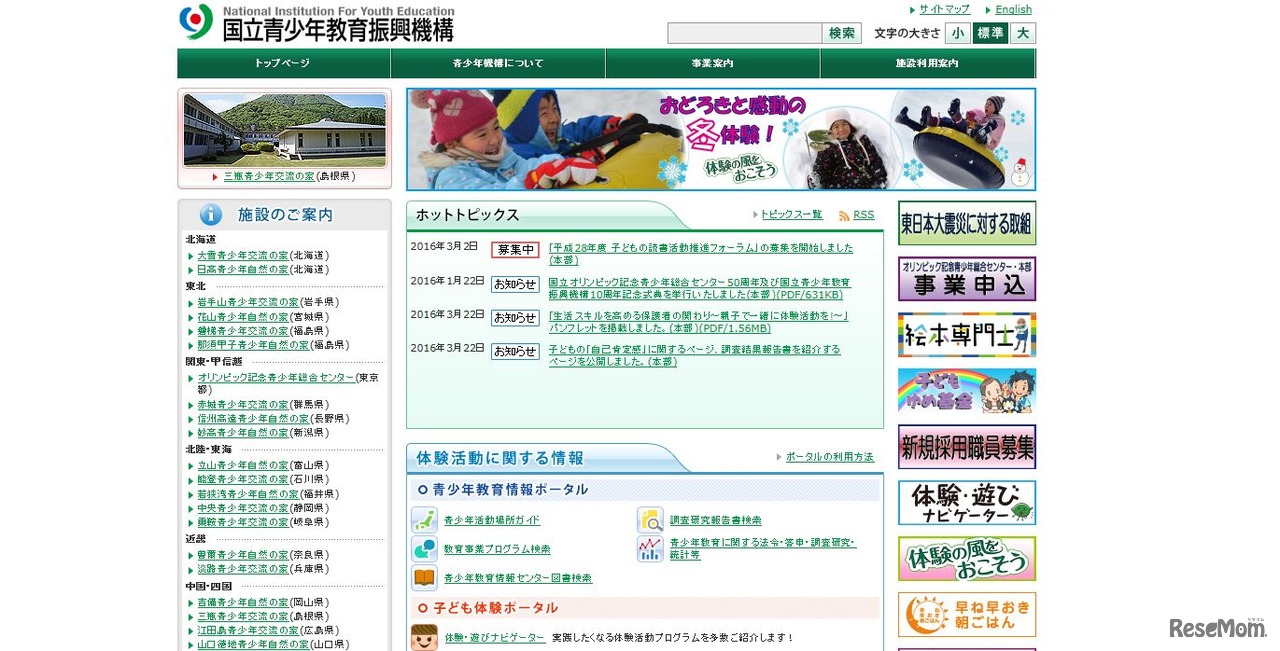Click the winter experience banner image

click(x=720, y=138)
